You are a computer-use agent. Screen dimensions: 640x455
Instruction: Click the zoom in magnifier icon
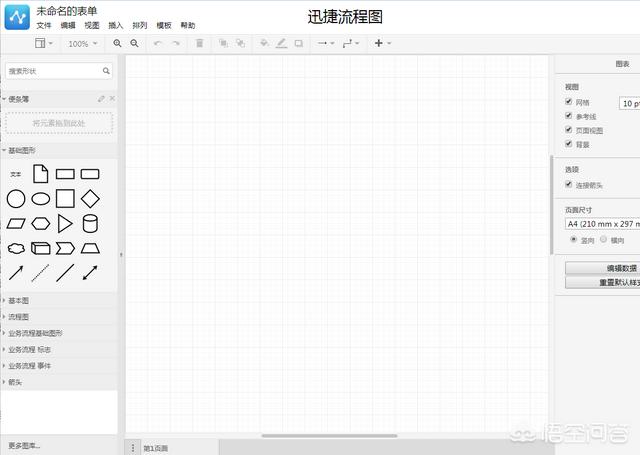(x=117, y=43)
